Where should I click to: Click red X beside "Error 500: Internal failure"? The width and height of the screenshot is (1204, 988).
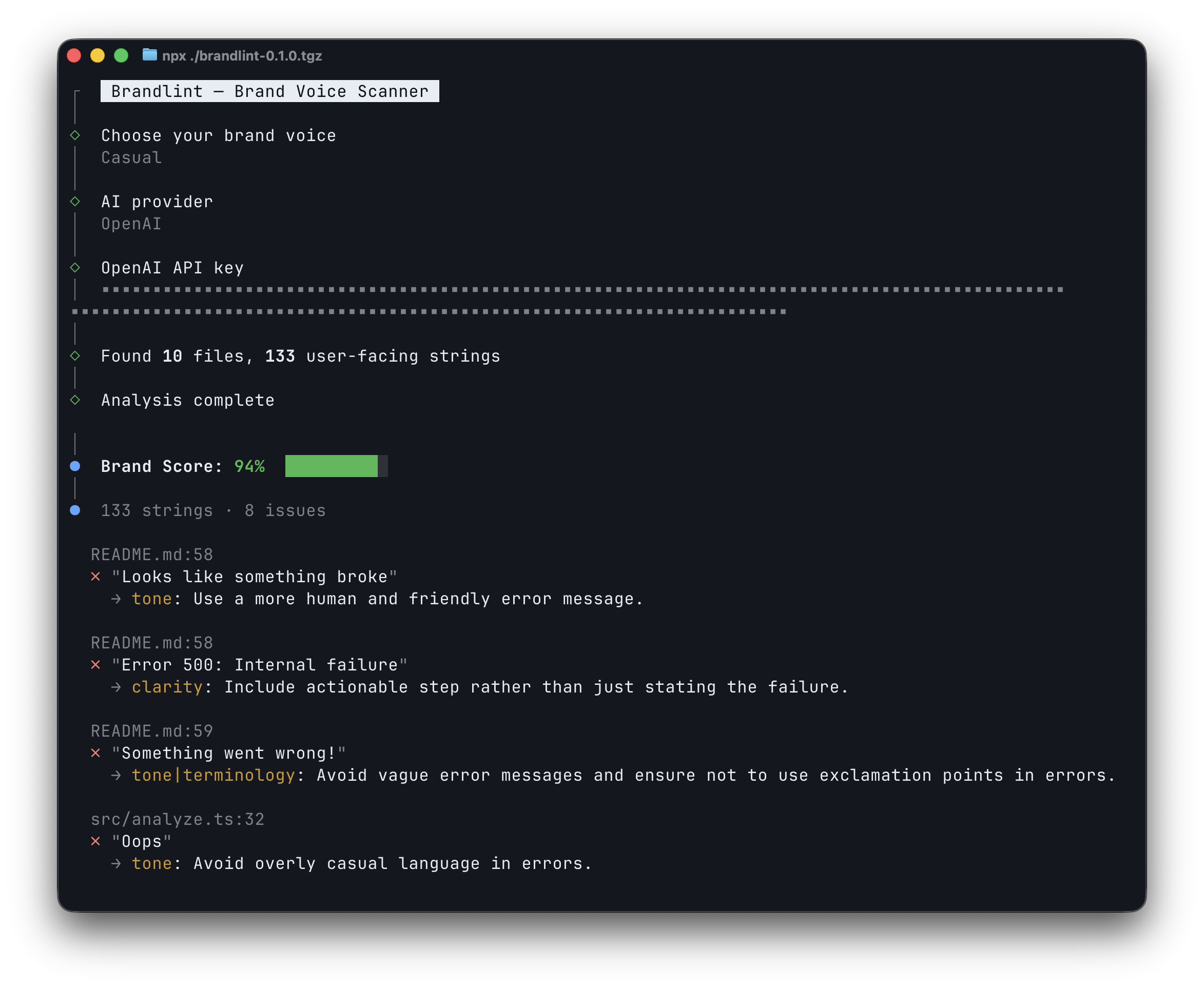95,665
